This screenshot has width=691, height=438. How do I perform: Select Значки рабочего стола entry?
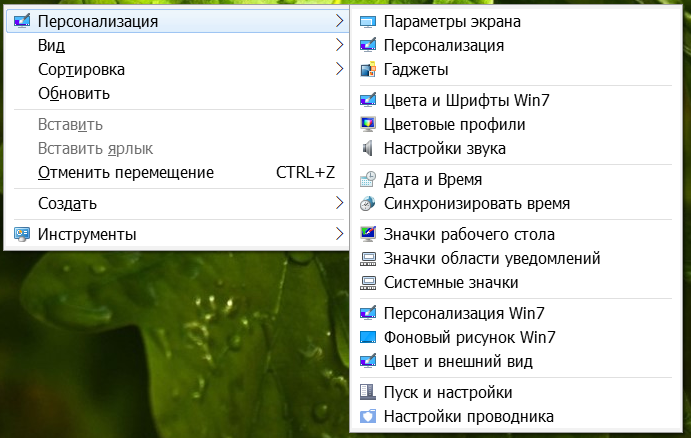click(469, 235)
